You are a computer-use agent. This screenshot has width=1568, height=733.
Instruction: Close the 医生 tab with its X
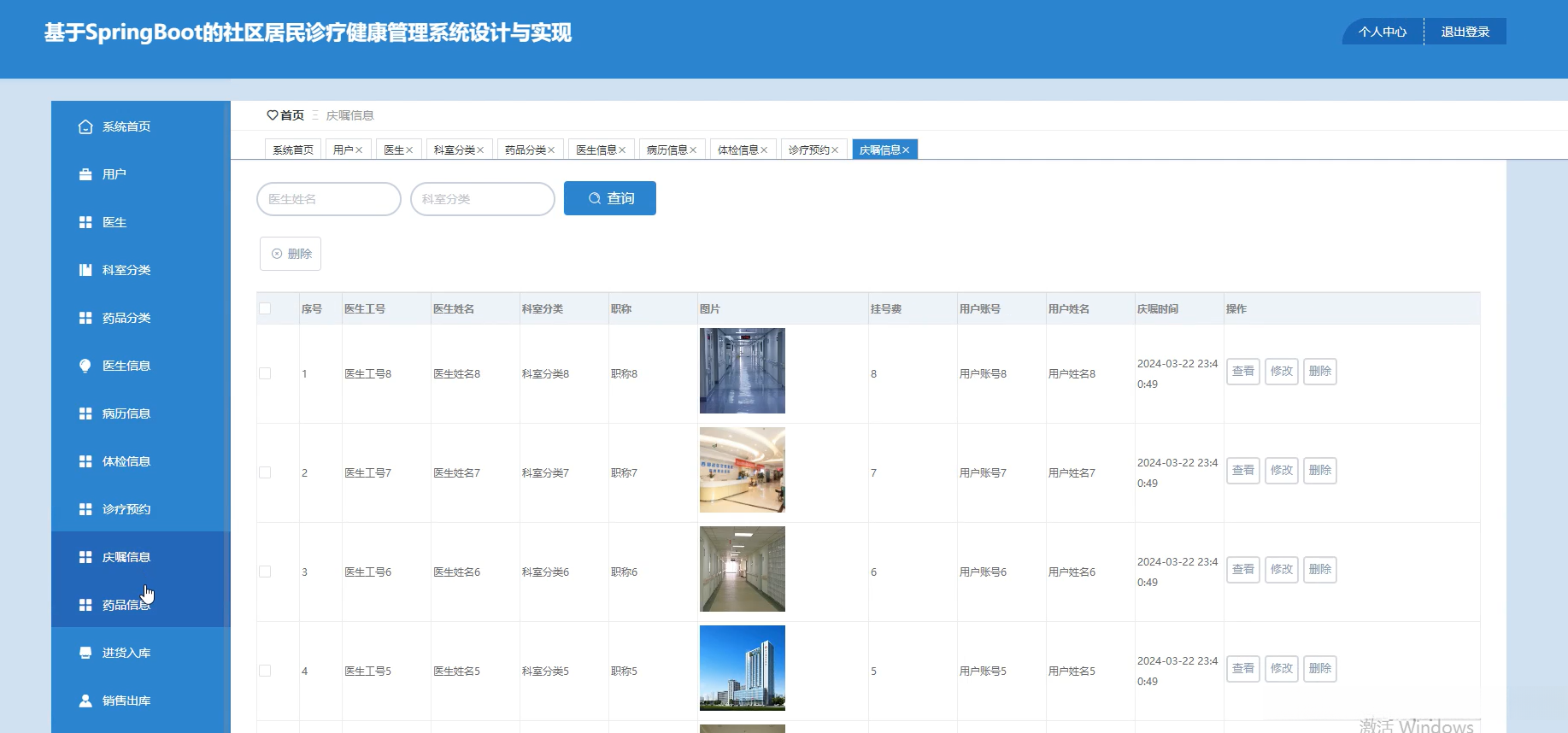coord(409,150)
